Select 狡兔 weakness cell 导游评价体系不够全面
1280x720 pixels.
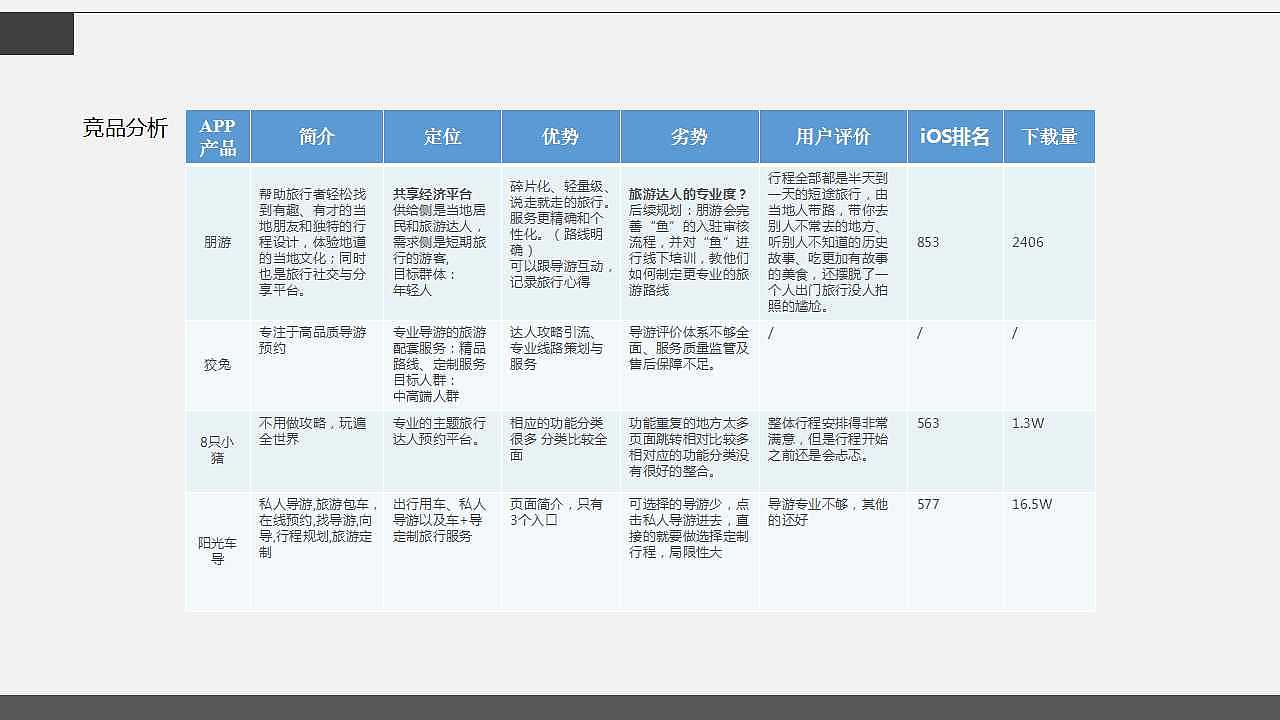point(690,365)
